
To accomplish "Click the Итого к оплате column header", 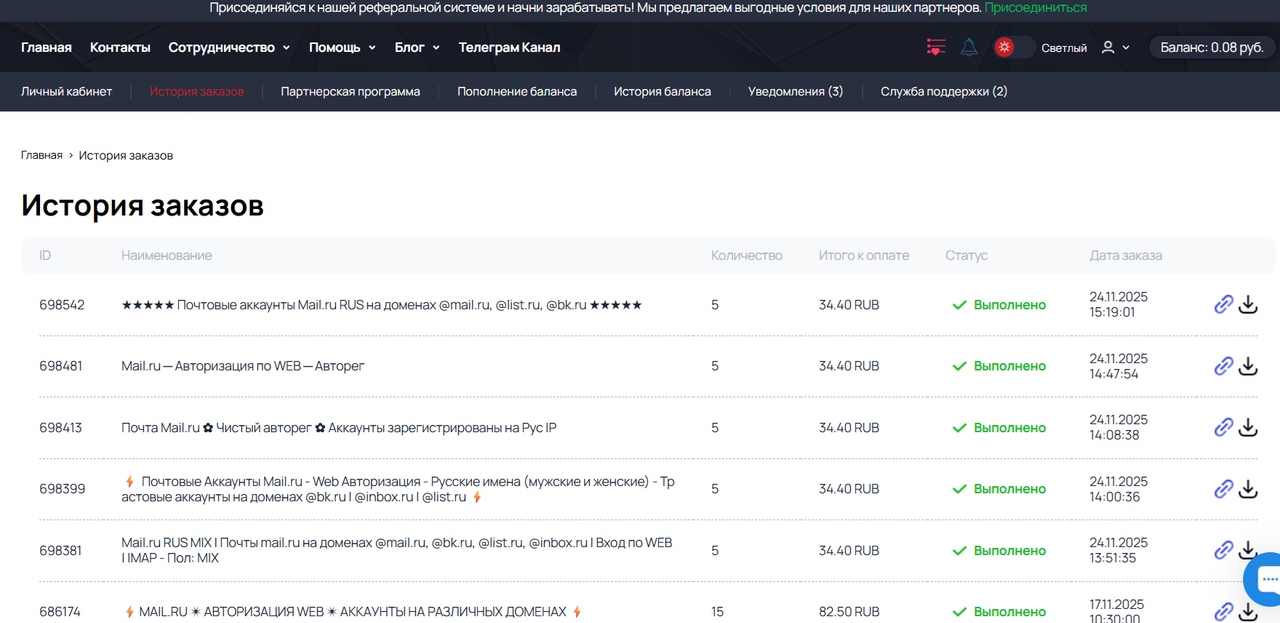I will tap(864, 255).
